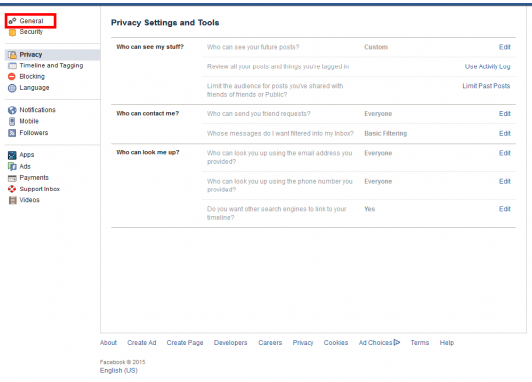This screenshot has width=532, height=382.
Task: Click the Support Inbox lifebuoy icon
Action: [12, 189]
